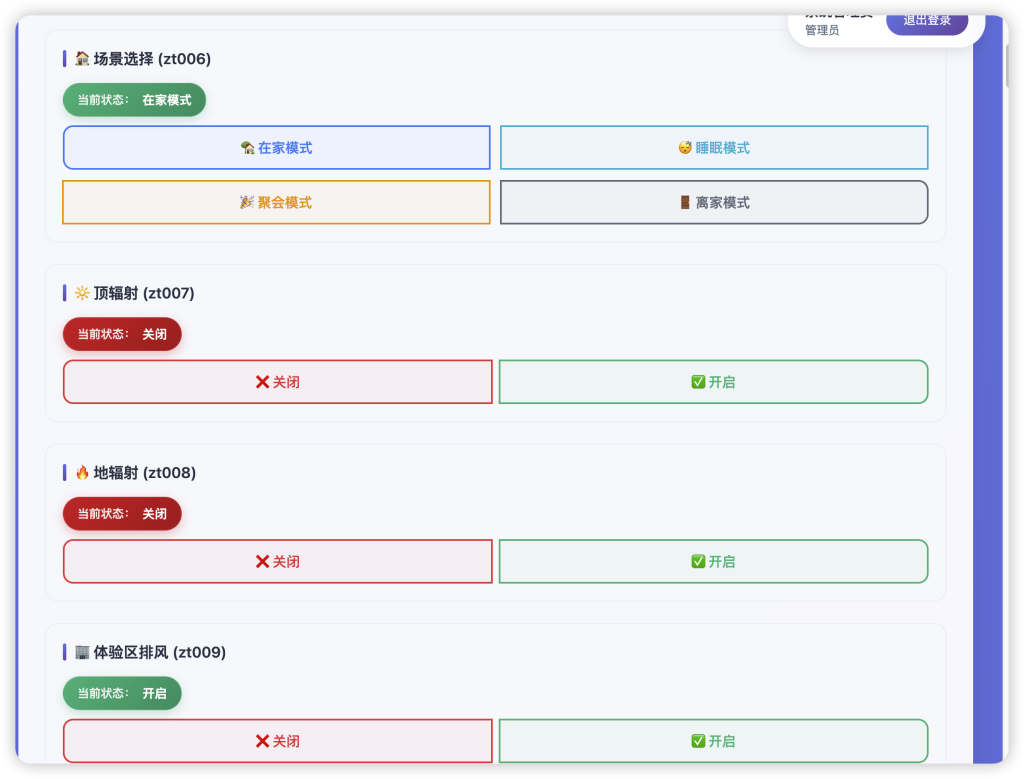Click the red X icon in 顶辐射 关闭

(x=262, y=382)
